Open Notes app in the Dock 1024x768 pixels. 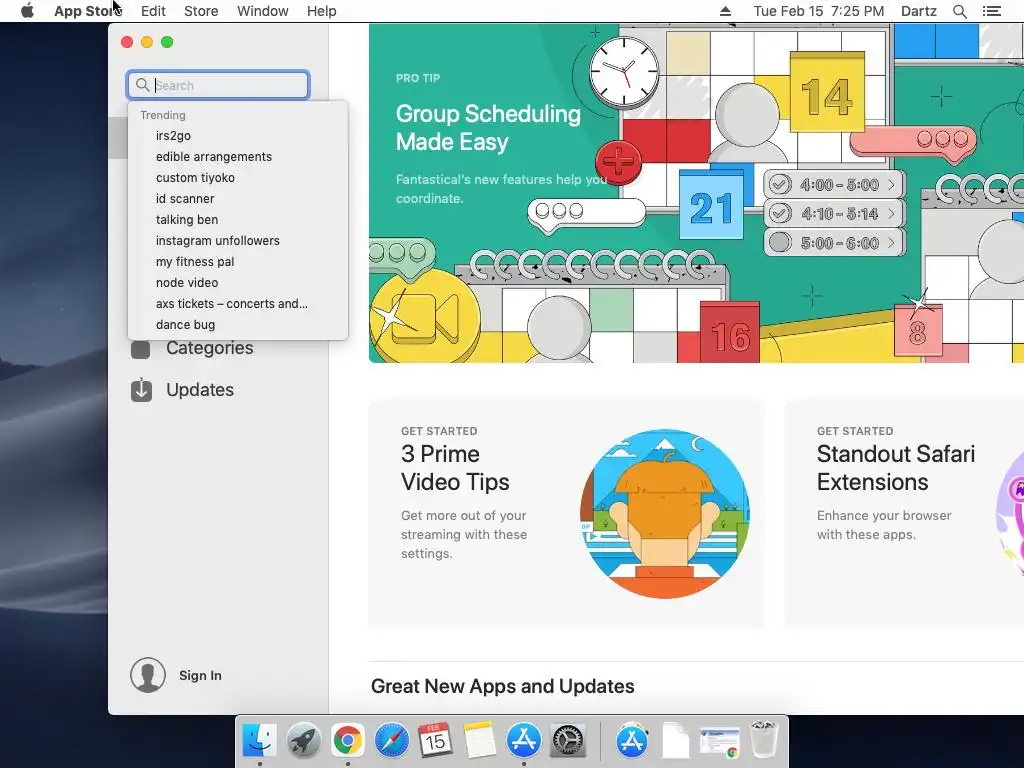coord(479,741)
